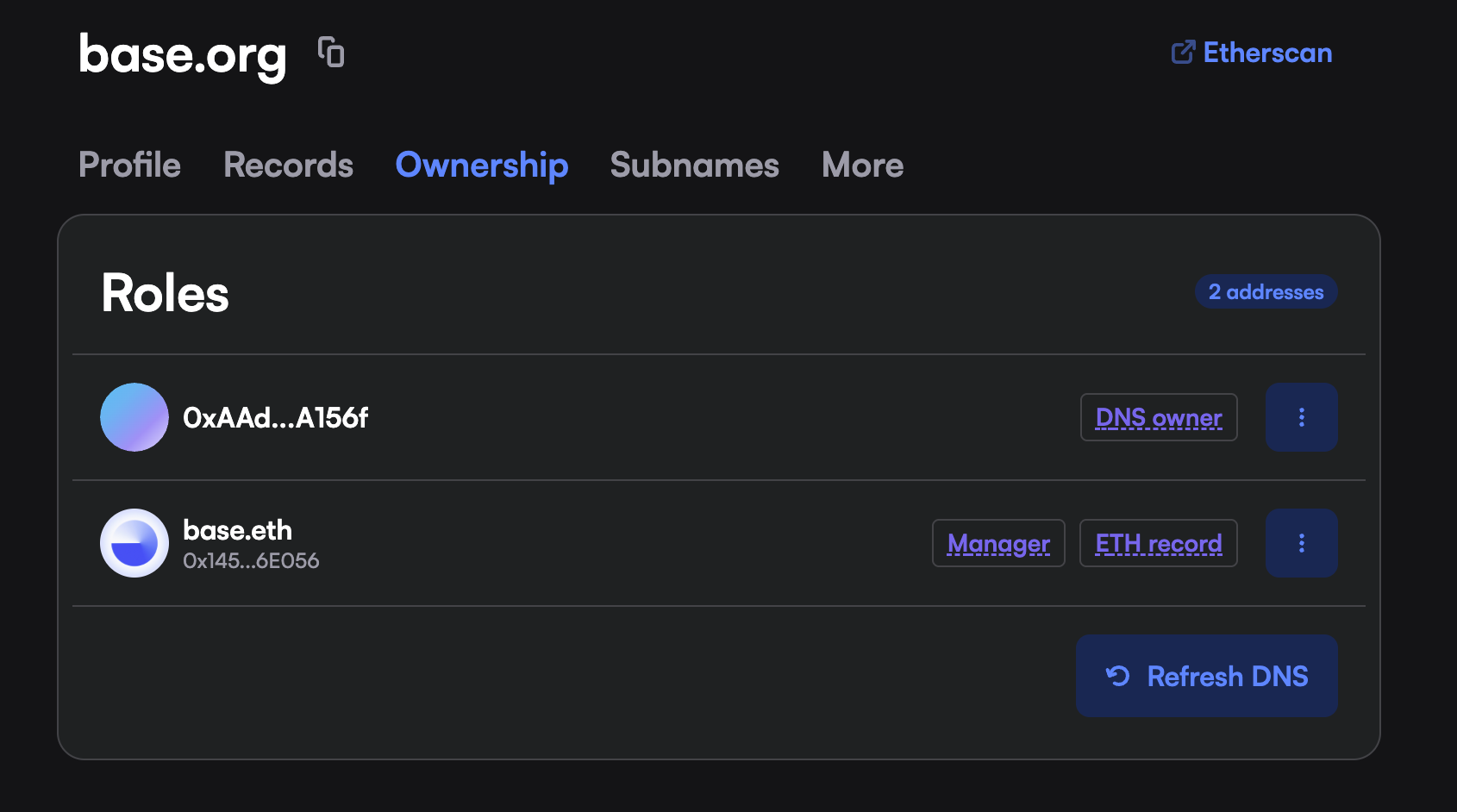The image size is (1457, 812).
Task: Open options menu for DNS owner row
Action: point(1301,417)
